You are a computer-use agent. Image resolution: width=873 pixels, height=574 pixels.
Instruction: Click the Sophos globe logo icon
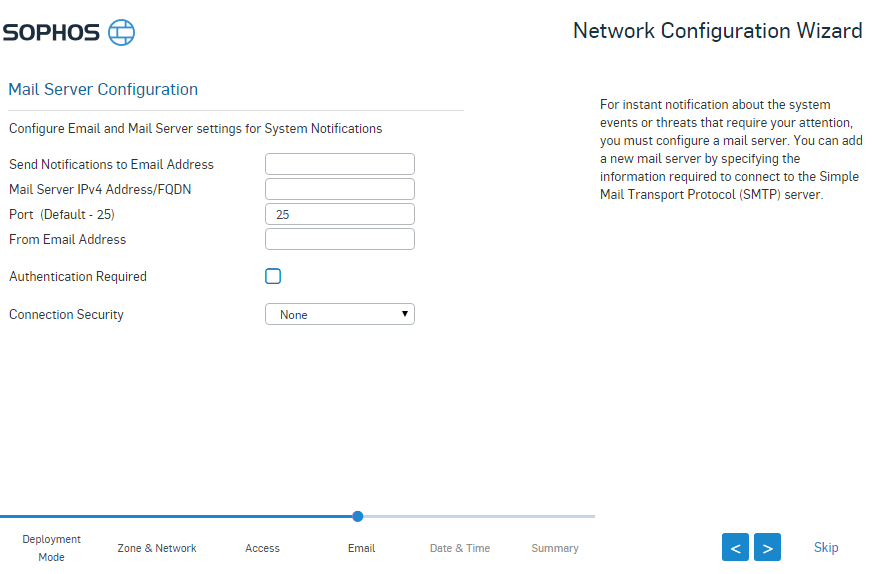[x=121, y=32]
